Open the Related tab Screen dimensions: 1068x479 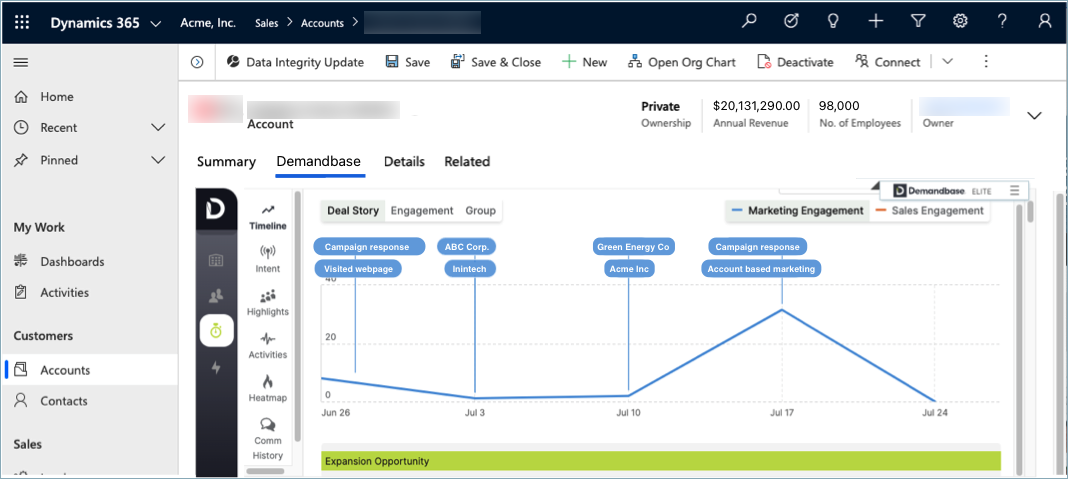467,161
